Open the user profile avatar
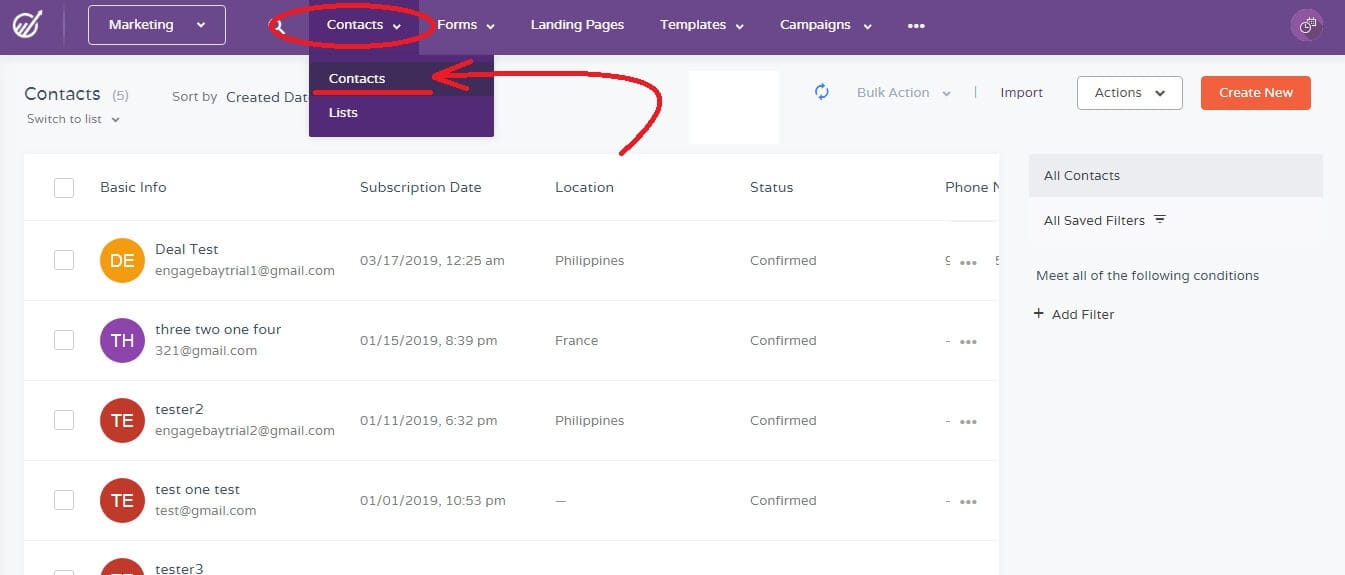 [x=1307, y=26]
